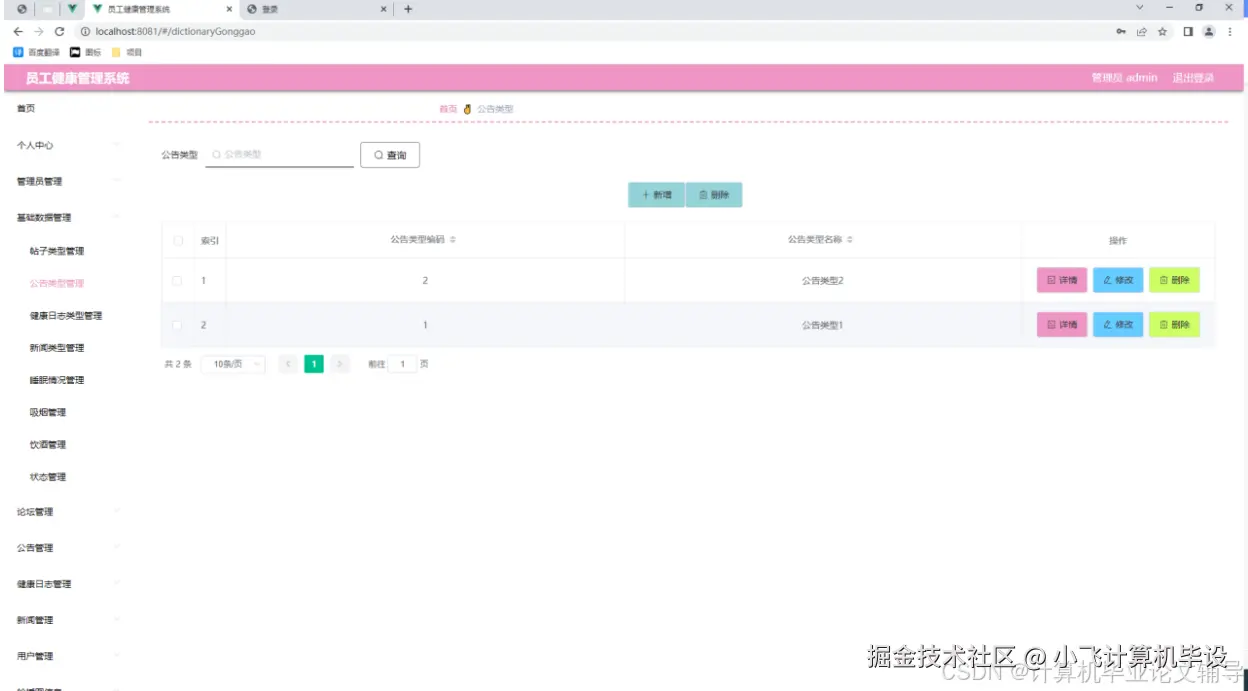Click 修改 for row 公告类型2
1248x691 pixels.
(x=1118, y=280)
